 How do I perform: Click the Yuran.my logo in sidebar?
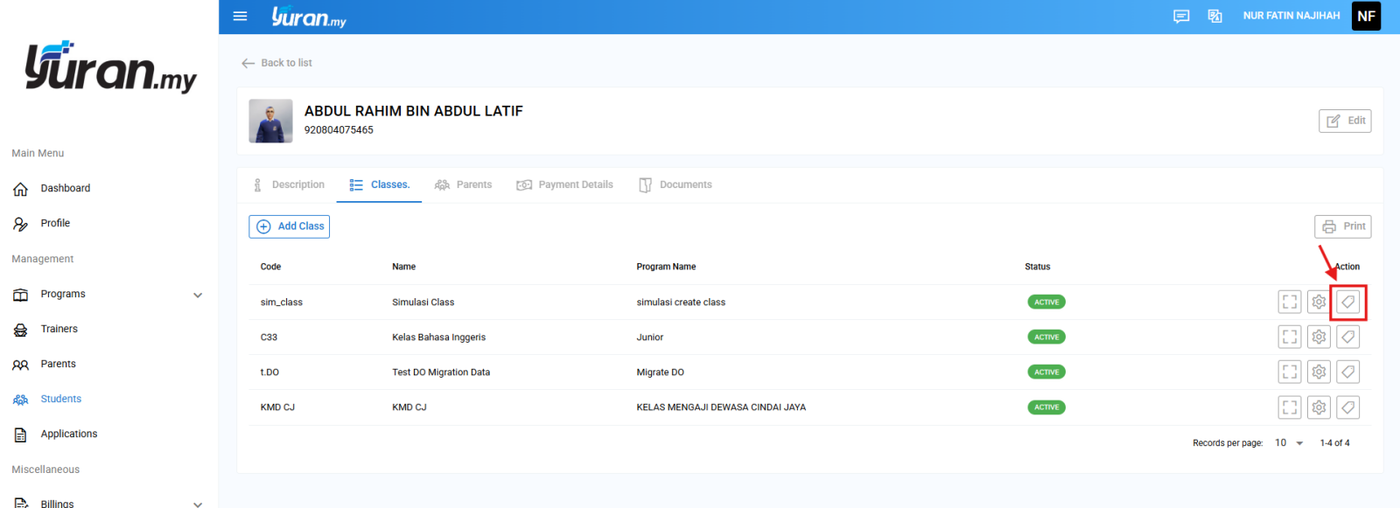point(111,68)
